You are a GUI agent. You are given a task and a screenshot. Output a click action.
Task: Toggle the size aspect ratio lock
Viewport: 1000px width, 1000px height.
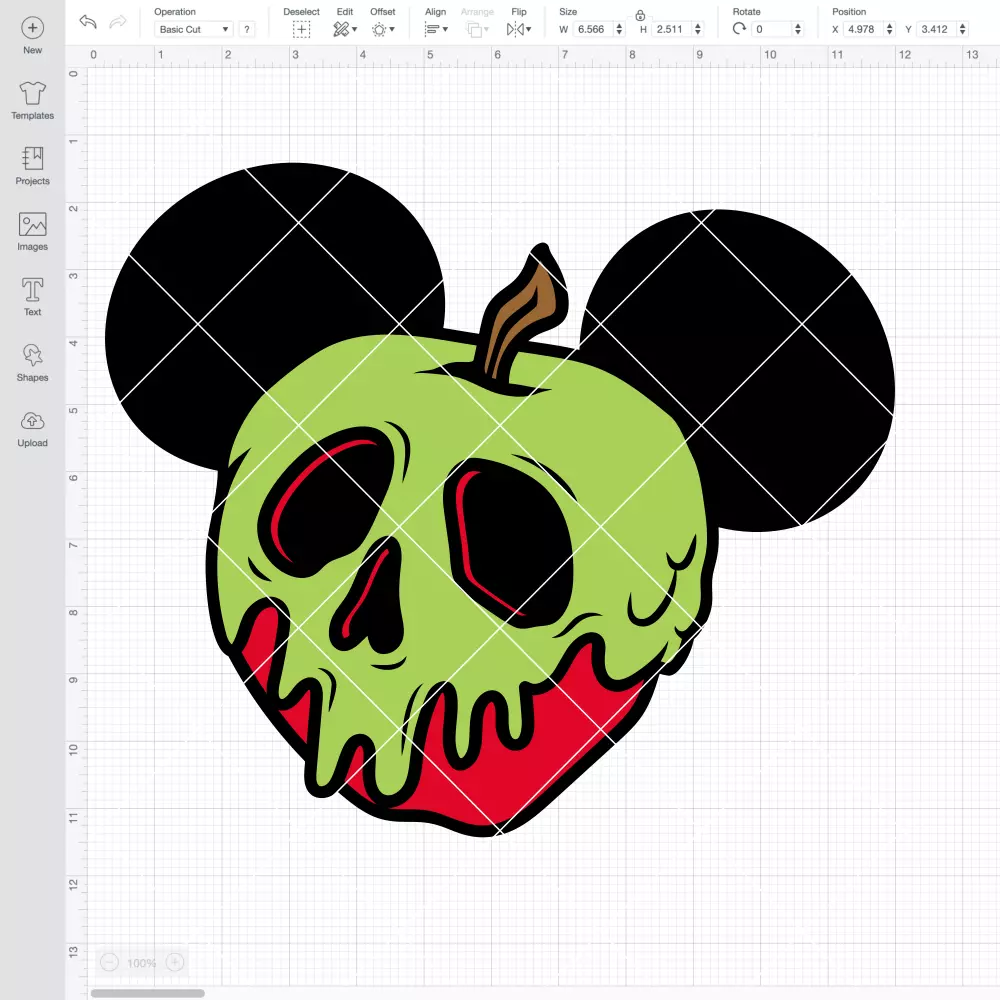(640, 15)
